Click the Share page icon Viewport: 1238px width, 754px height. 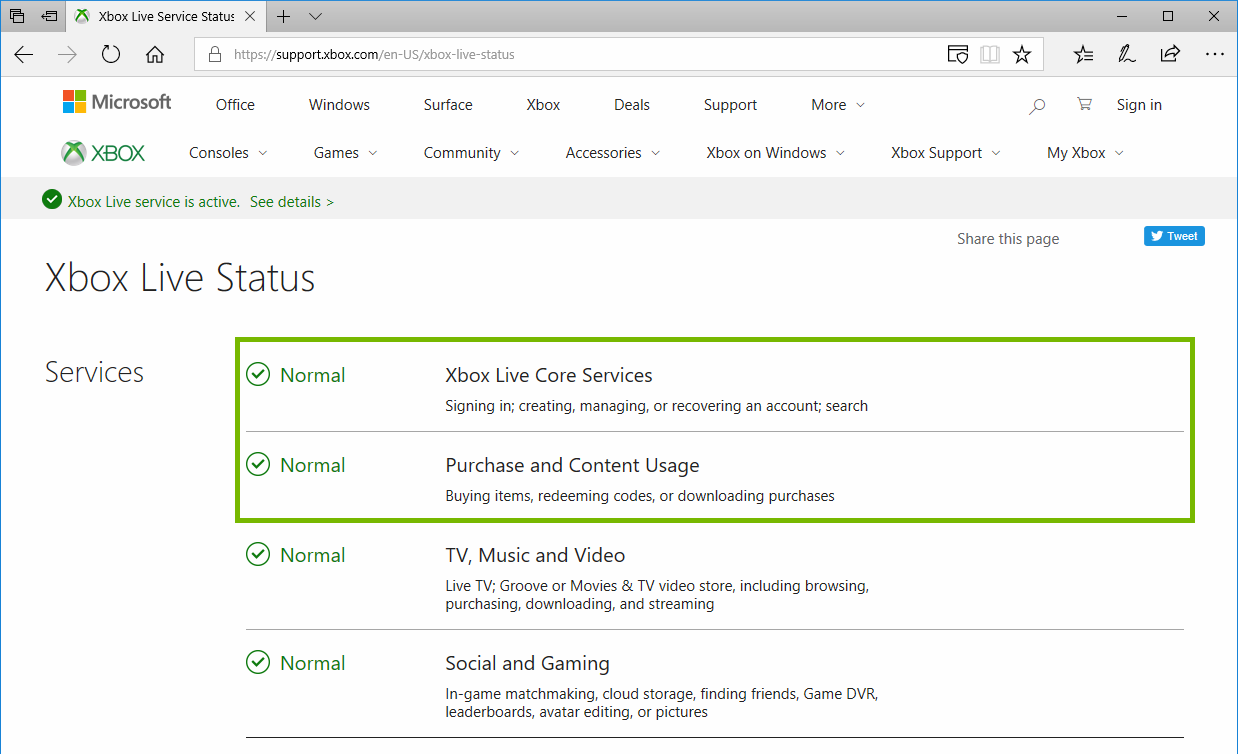click(1170, 55)
